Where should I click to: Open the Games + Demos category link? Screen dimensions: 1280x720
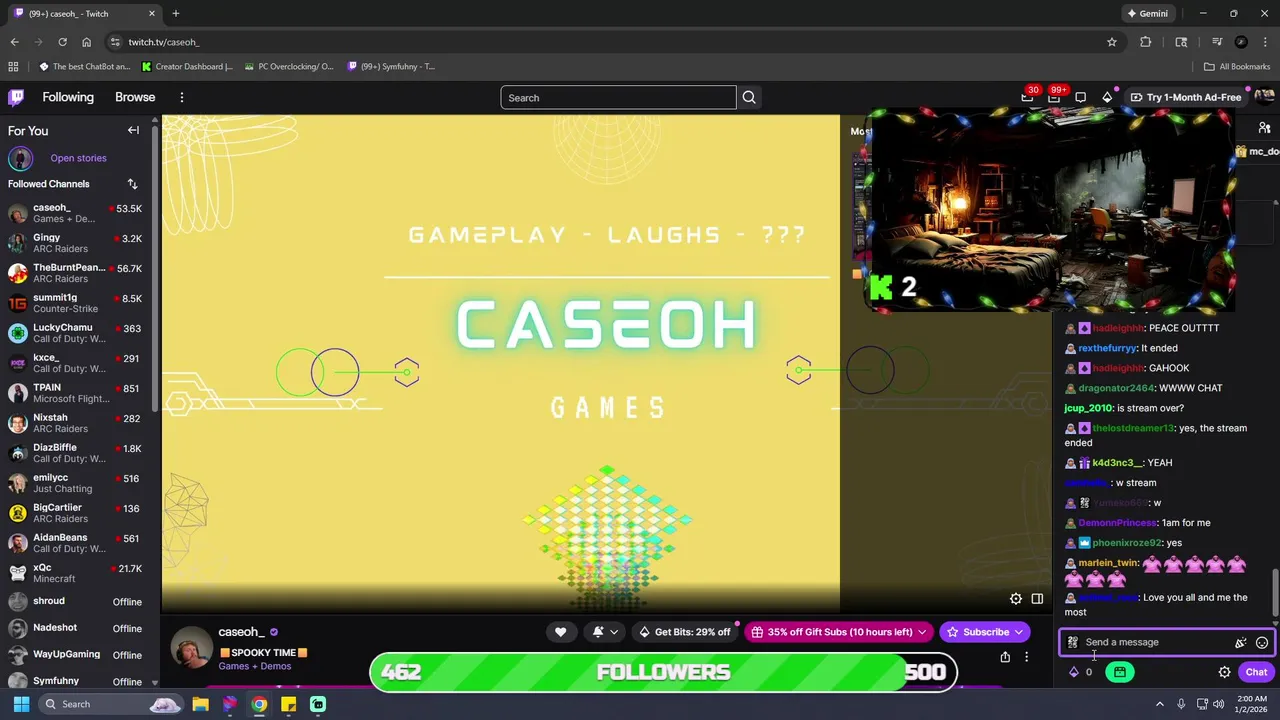[255, 666]
